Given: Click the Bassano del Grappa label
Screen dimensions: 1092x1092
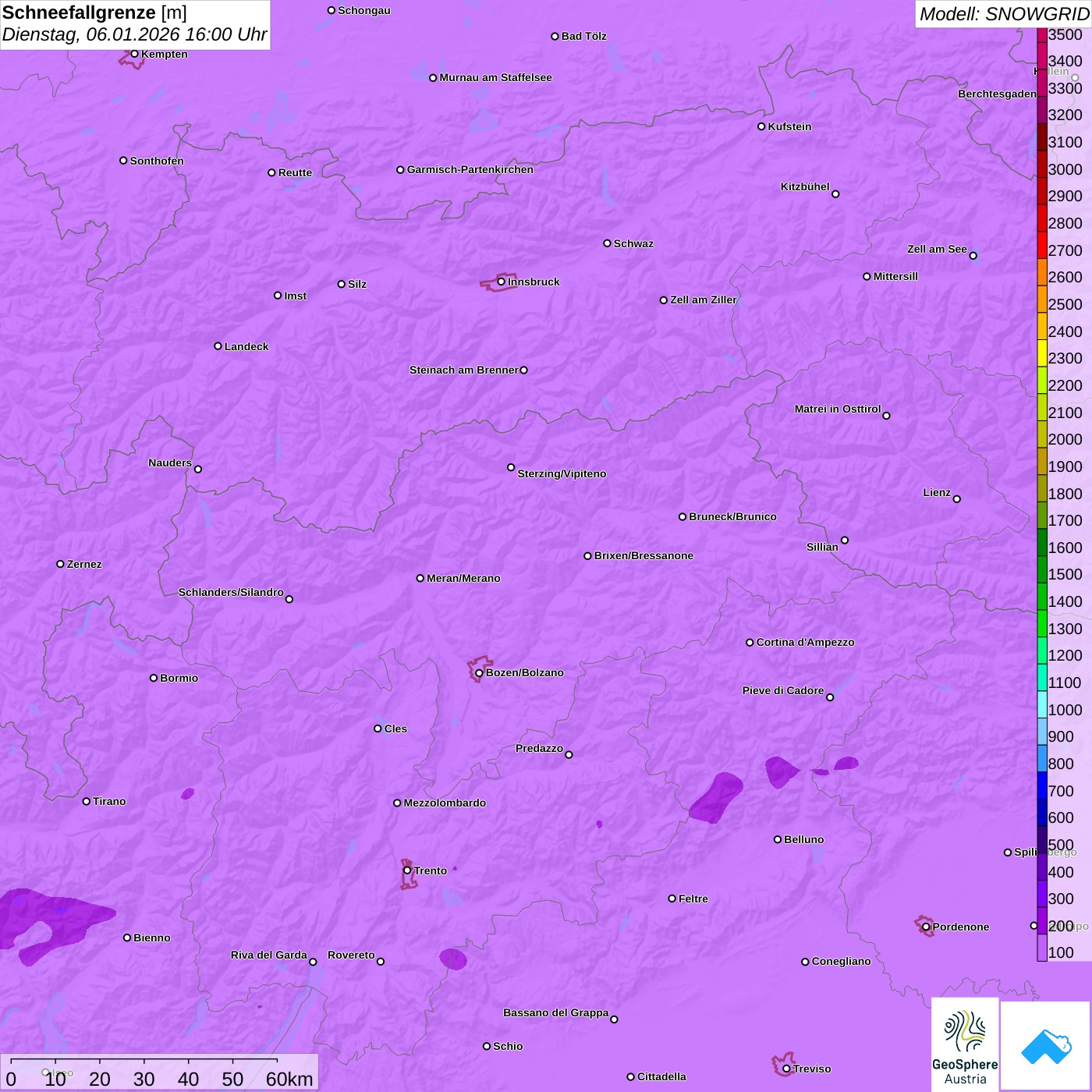Looking at the screenshot, I should point(556,1012).
